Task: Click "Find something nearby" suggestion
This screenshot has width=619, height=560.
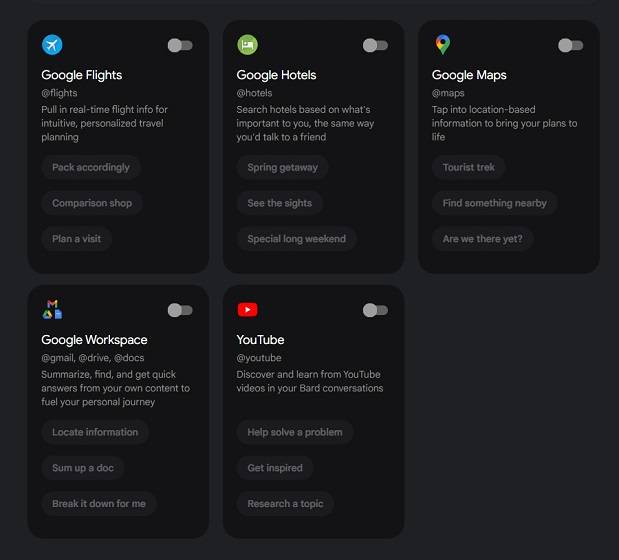Action: click(x=495, y=203)
